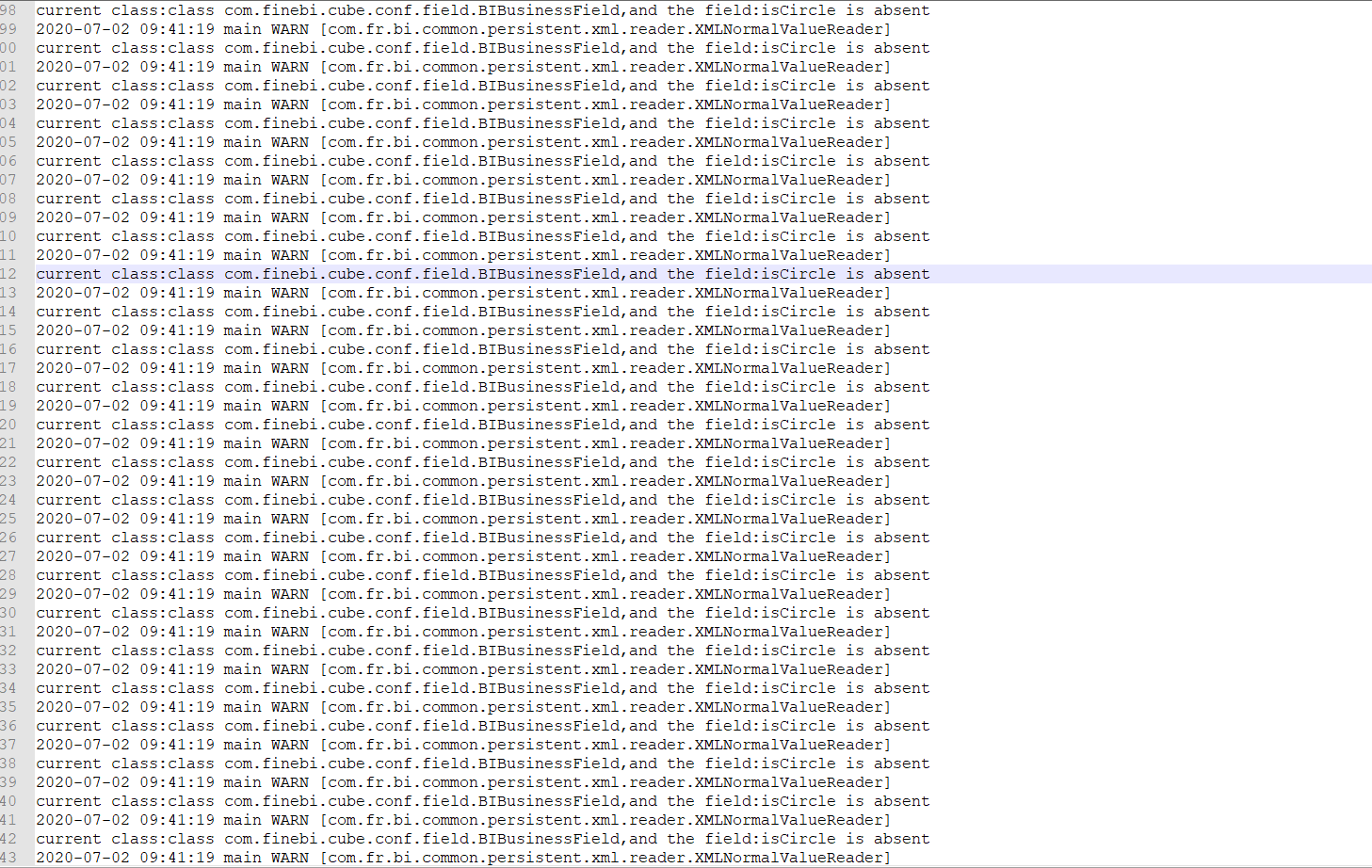The width and height of the screenshot is (1372, 868).
Task: Click the 'current class' line numbered 04
Action: (x=483, y=123)
